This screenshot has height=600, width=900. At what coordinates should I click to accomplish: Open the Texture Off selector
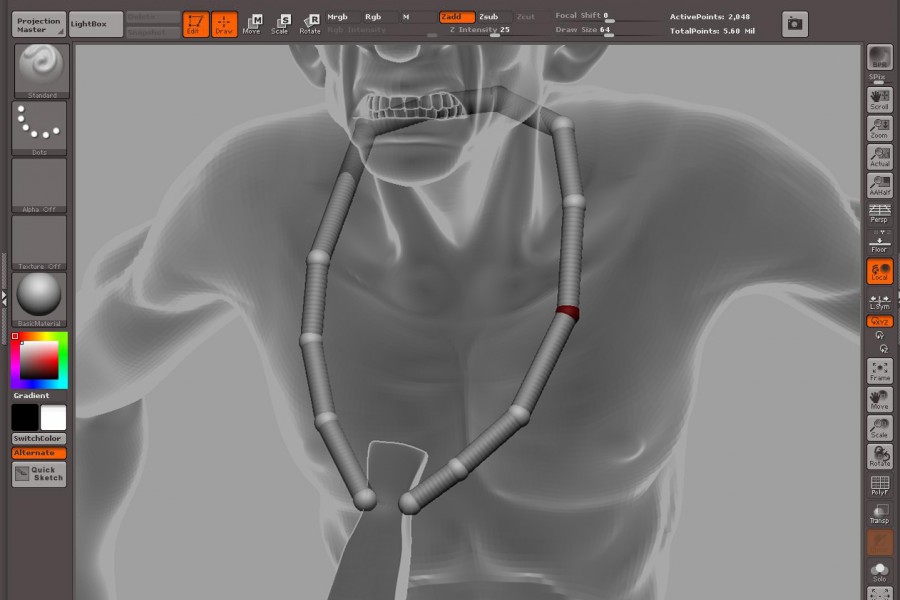[39, 241]
